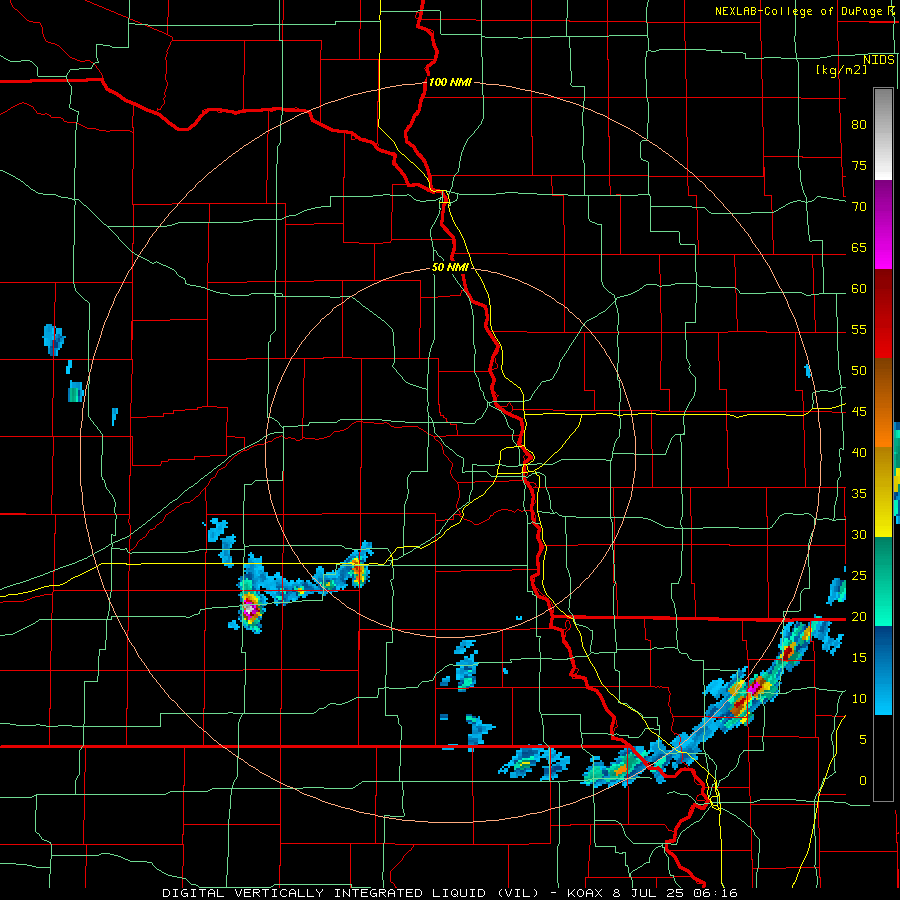Viewport: 900px width, 900px height.
Task: Click the scale value 10
Action: (x=859, y=699)
